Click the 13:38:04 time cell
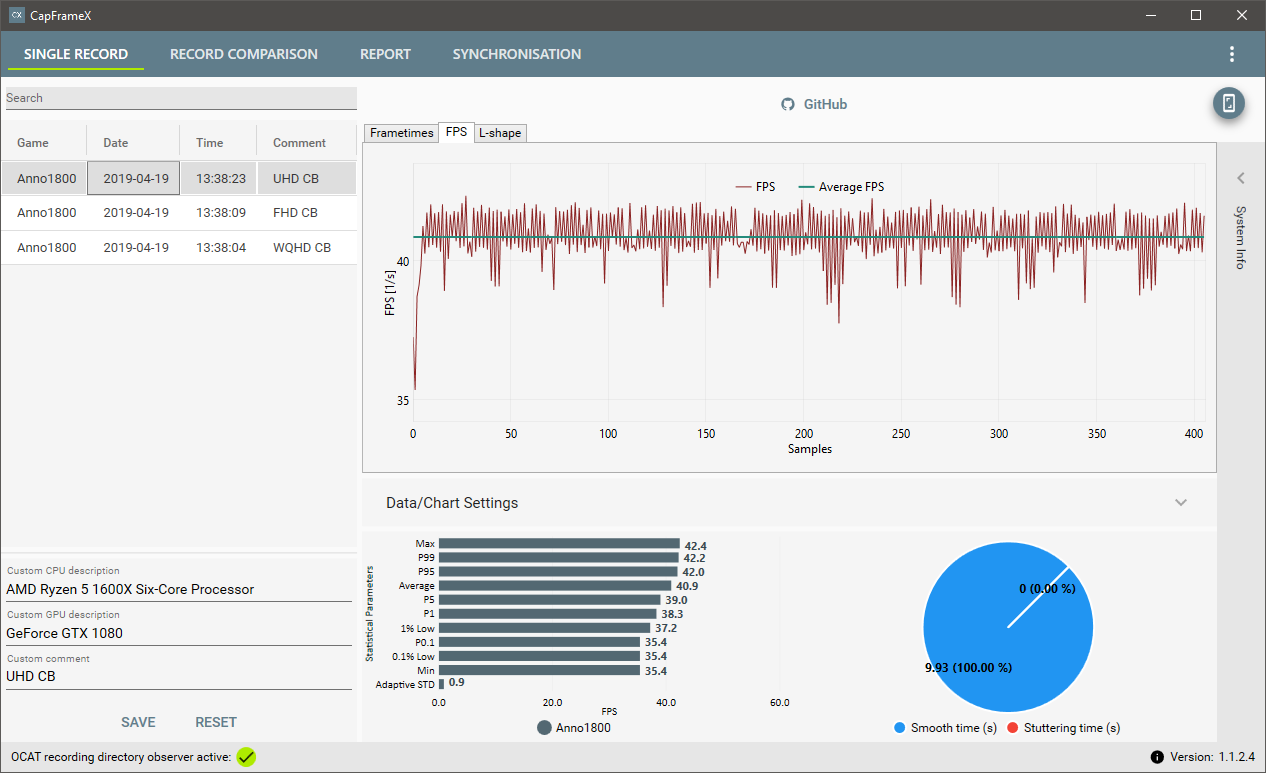 (x=218, y=247)
